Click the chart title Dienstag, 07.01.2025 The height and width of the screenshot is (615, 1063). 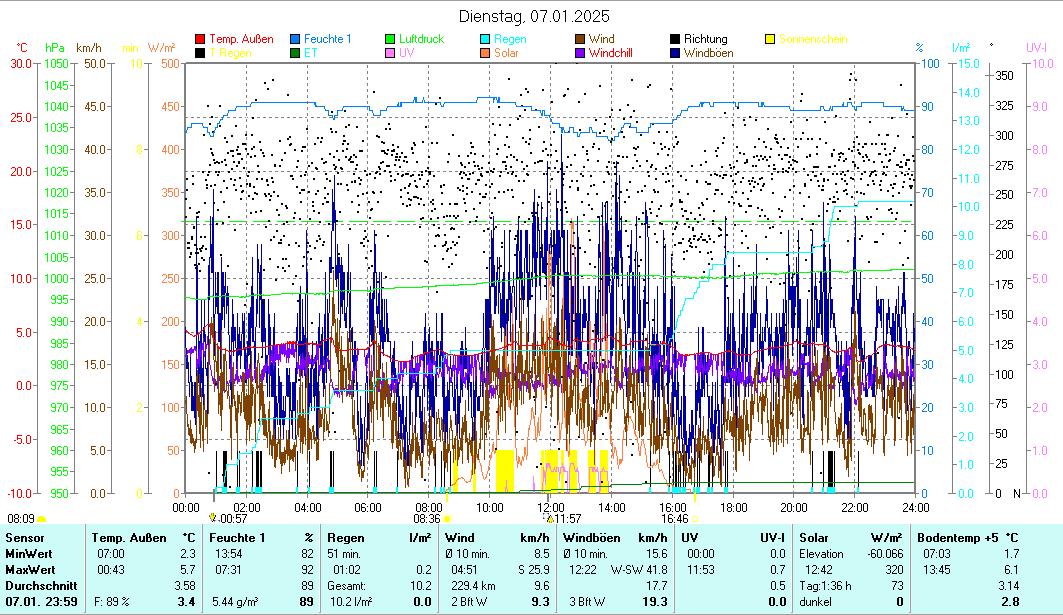(533, 16)
